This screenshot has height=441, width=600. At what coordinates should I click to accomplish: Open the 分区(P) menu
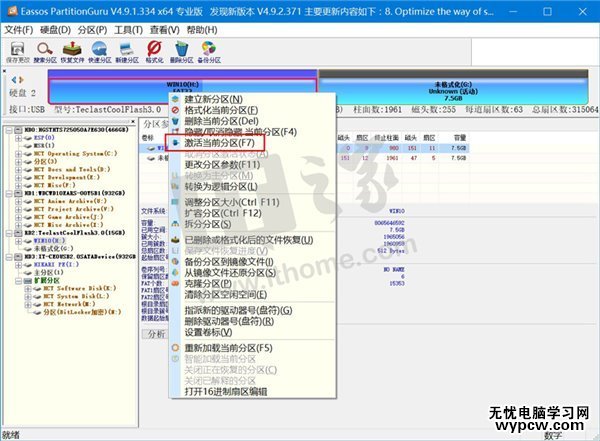(92, 30)
